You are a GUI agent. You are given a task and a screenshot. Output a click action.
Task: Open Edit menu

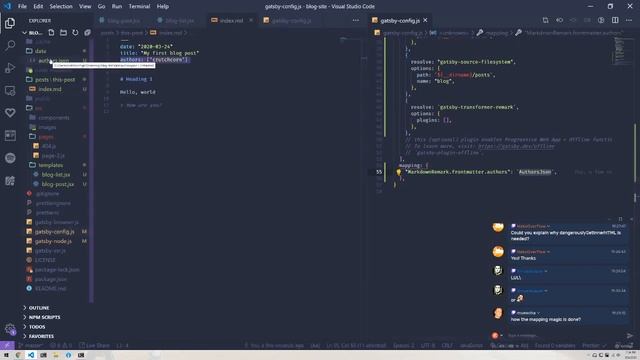(38, 6)
